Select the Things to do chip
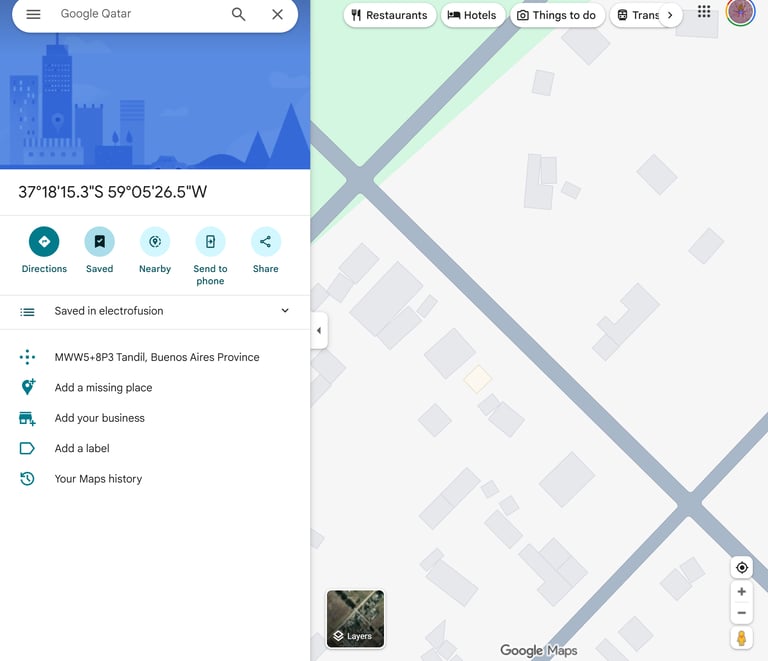This screenshot has height=661, width=768. point(557,15)
